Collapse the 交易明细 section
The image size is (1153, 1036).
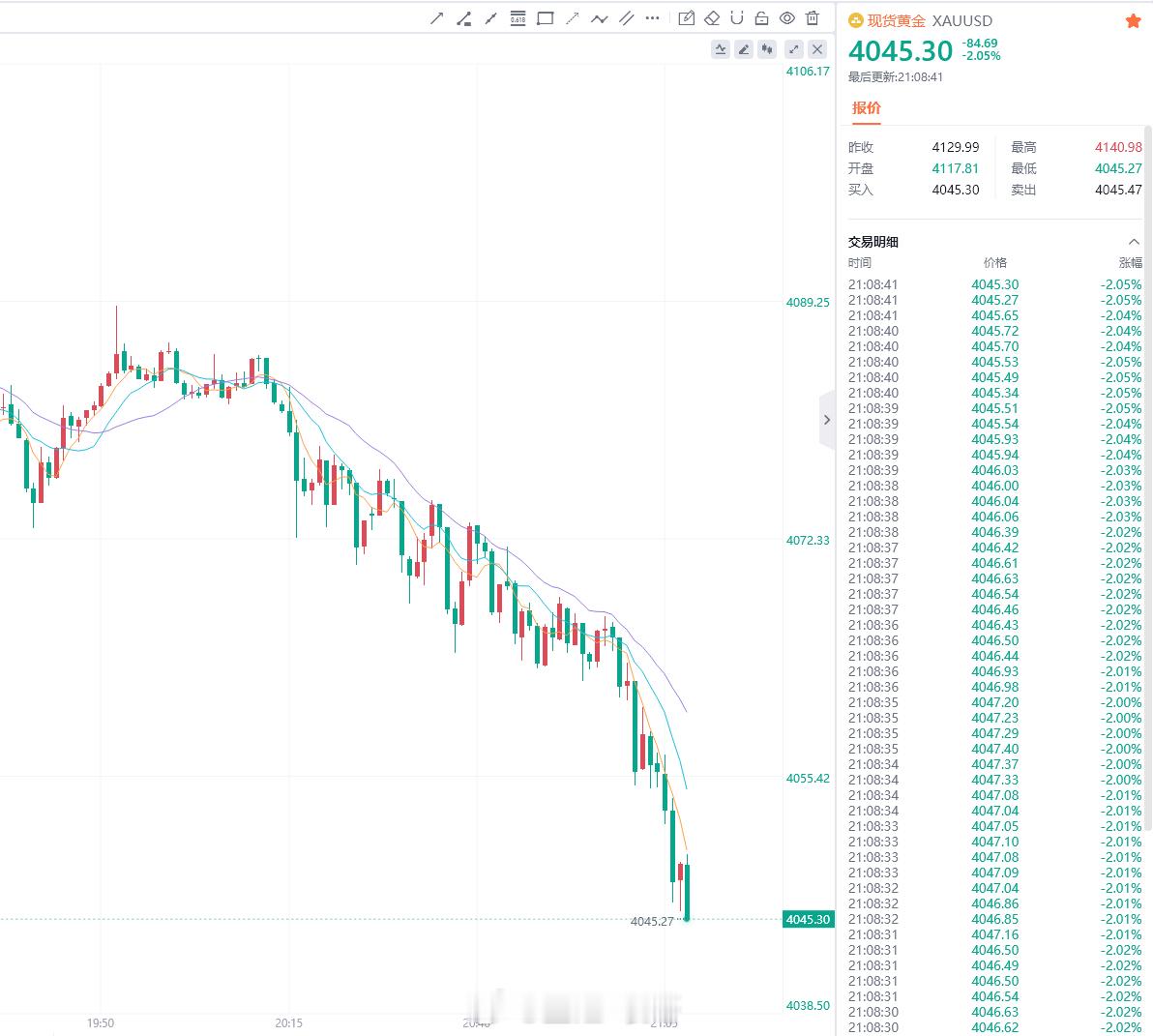click(1133, 242)
